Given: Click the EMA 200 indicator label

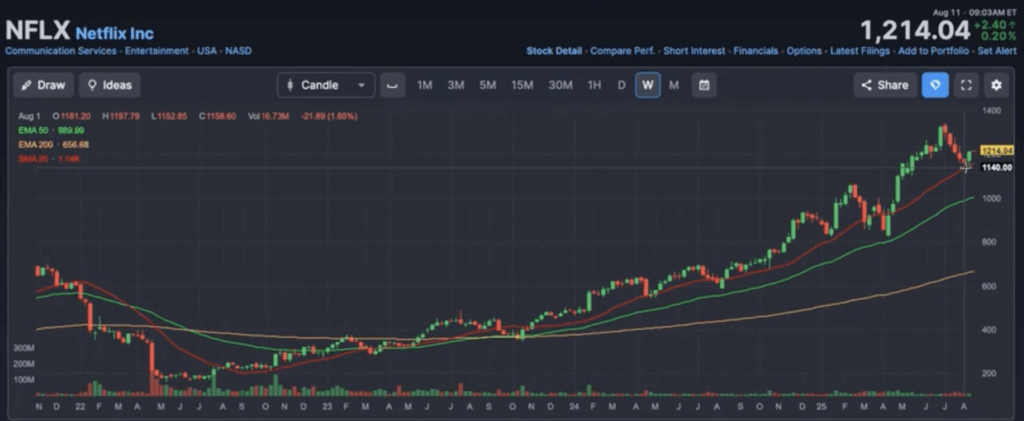Looking at the screenshot, I should (x=54, y=145).
